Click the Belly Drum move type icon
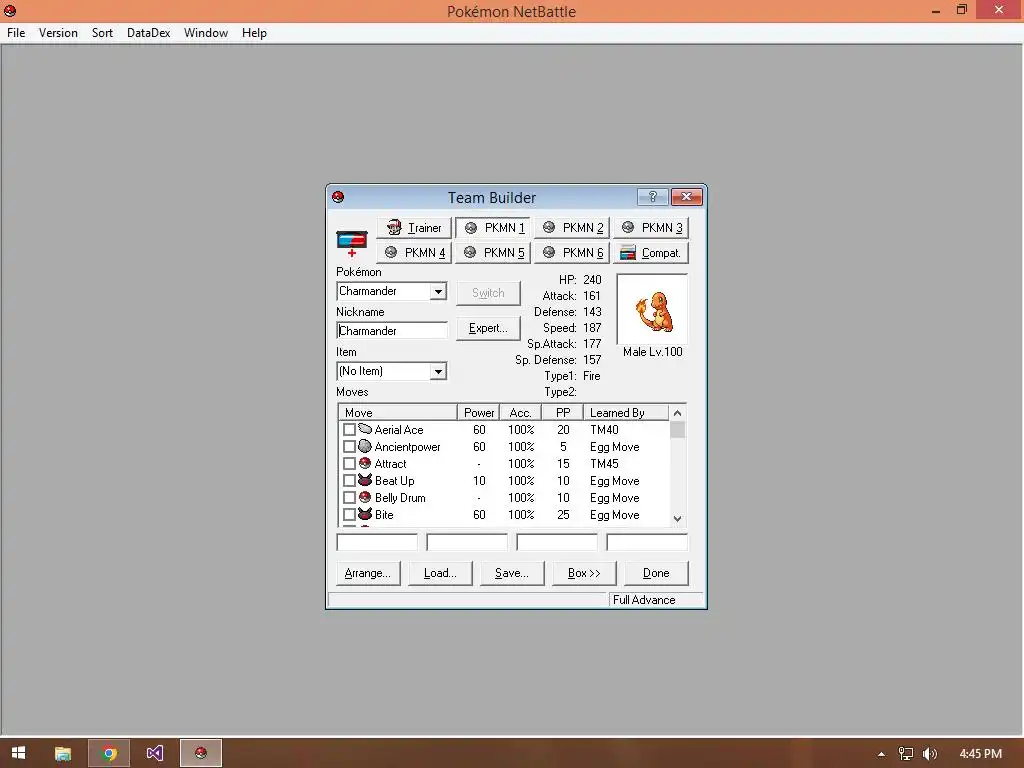Viewport: 1024px width, 768px height. (x=365, y=497)
